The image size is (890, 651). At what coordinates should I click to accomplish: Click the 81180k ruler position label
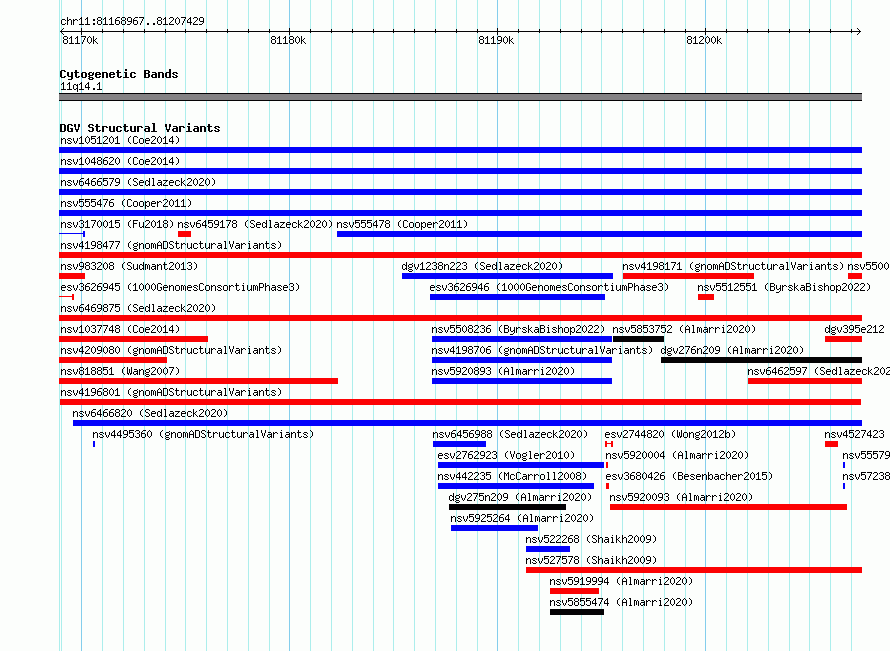pos(288,40)
